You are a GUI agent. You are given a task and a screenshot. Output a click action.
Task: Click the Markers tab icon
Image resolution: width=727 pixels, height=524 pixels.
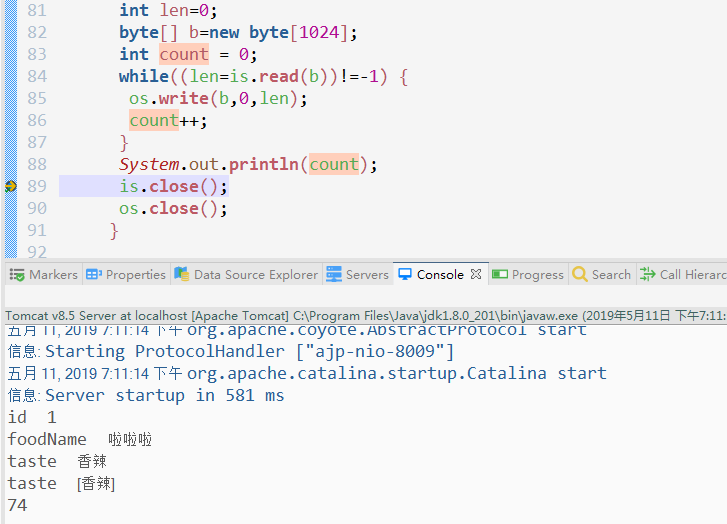(17, 275)
